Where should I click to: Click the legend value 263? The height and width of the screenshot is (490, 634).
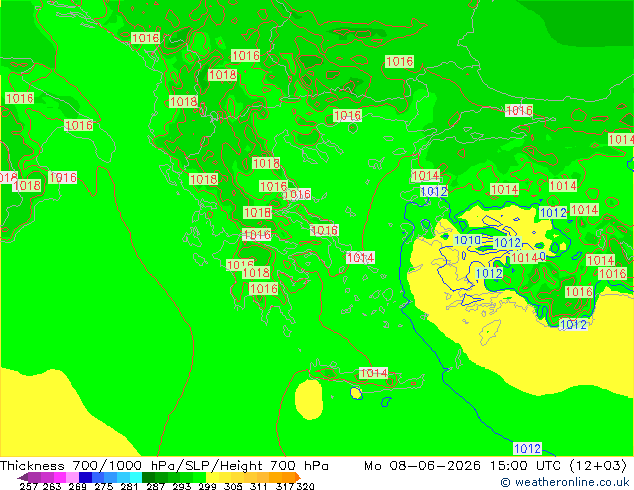pos(52,486)
